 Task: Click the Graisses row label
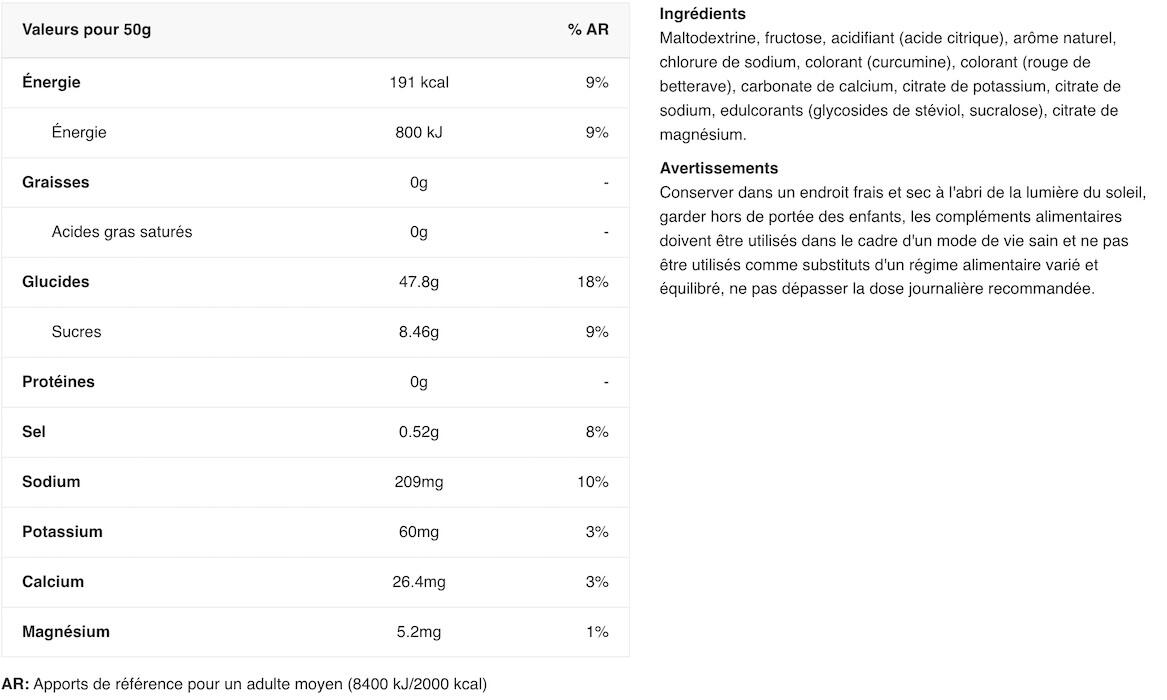click(x=56, y=182)
